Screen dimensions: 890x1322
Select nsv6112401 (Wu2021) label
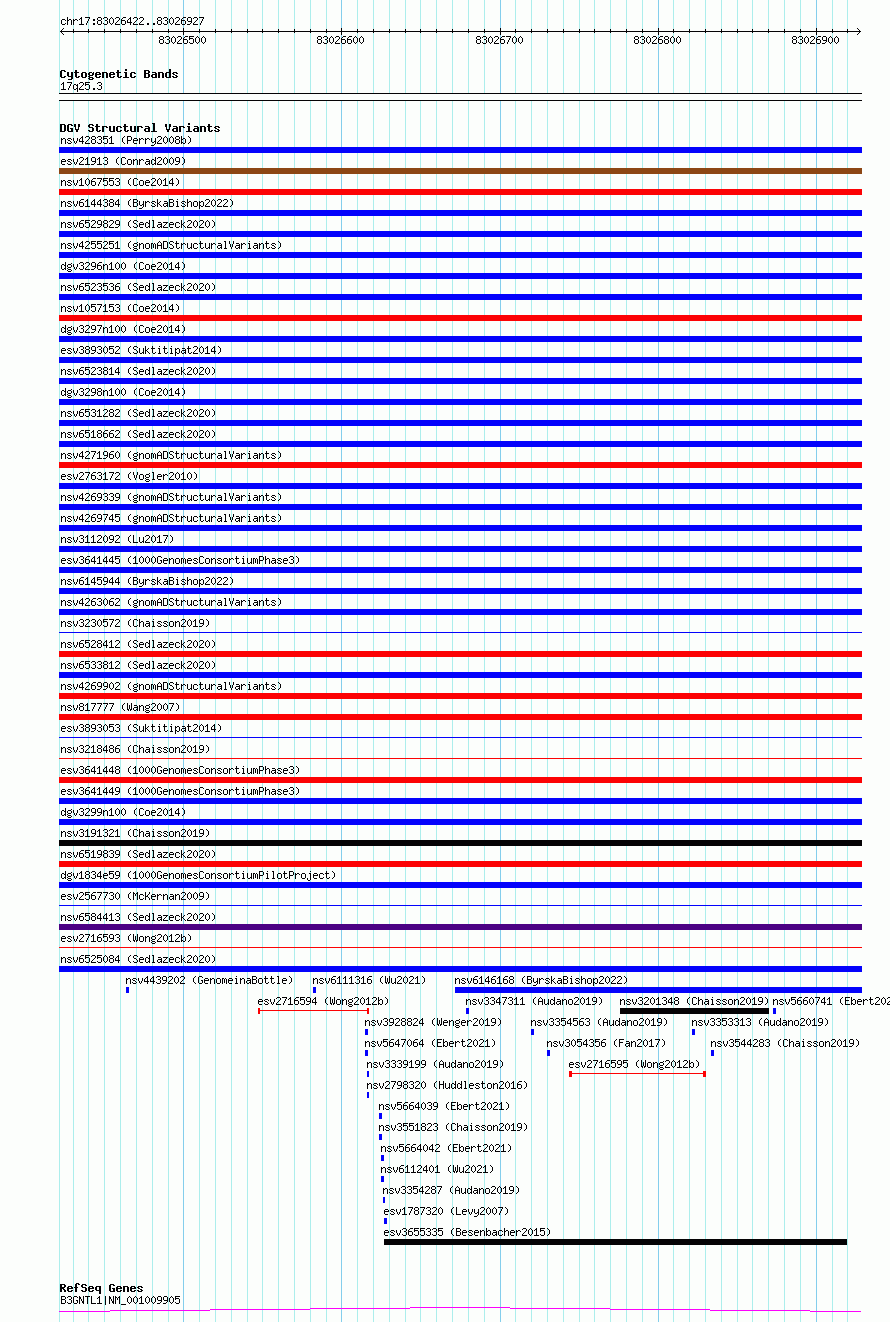(x=438, y=1169)
